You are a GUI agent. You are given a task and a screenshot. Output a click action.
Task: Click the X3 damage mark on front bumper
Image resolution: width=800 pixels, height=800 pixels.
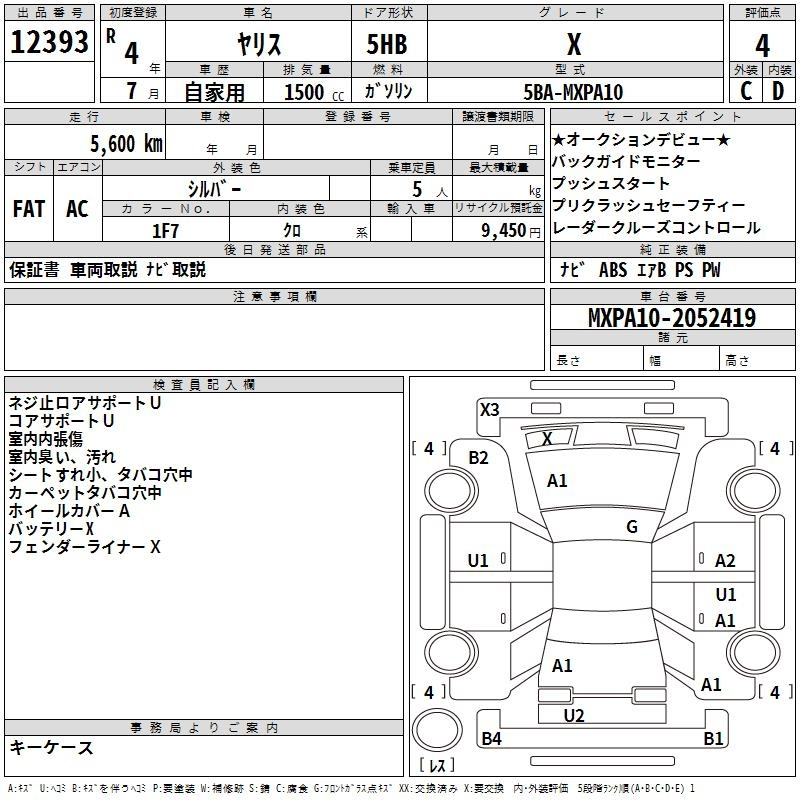coord(489,409)
